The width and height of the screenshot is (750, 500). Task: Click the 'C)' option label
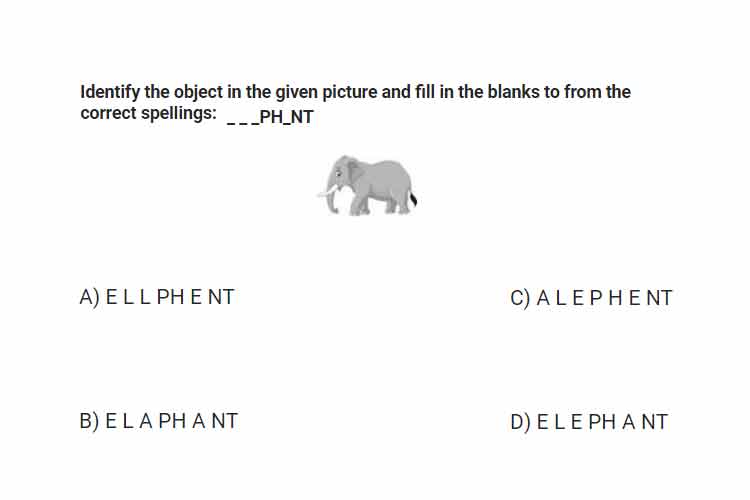tap(520, 298)
